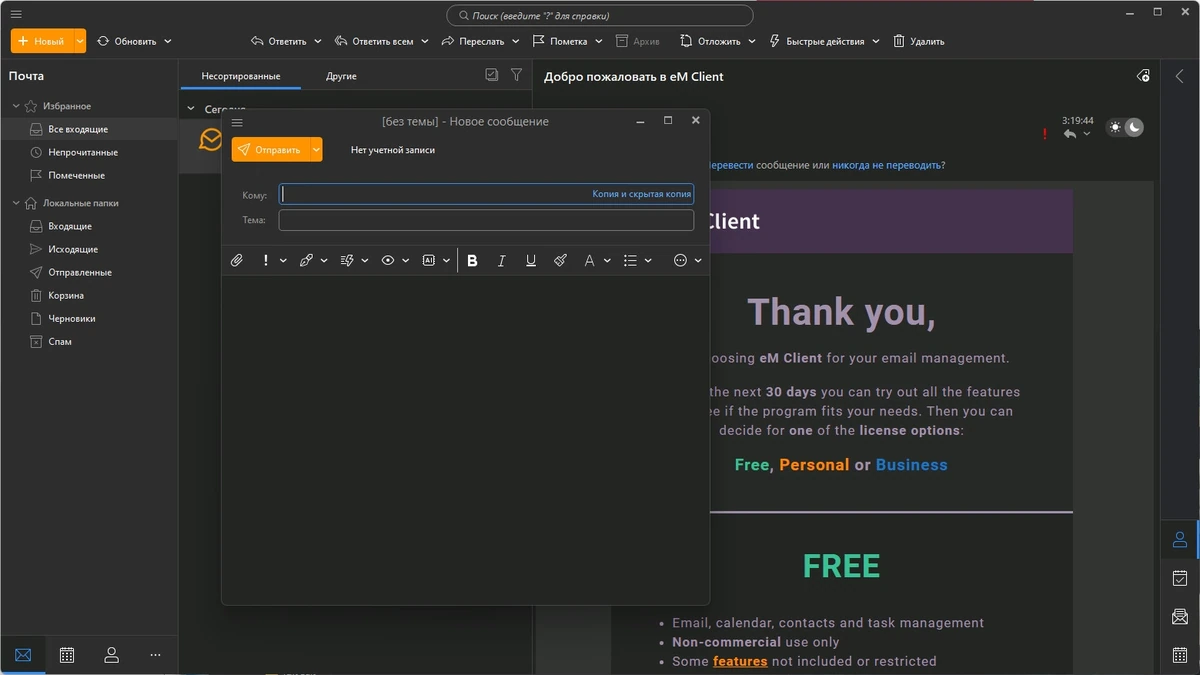Expand the Refresh (Обновить) dropdown arrow
Image resolution: width=1200 pixels, height=675 pixels.
168,42
